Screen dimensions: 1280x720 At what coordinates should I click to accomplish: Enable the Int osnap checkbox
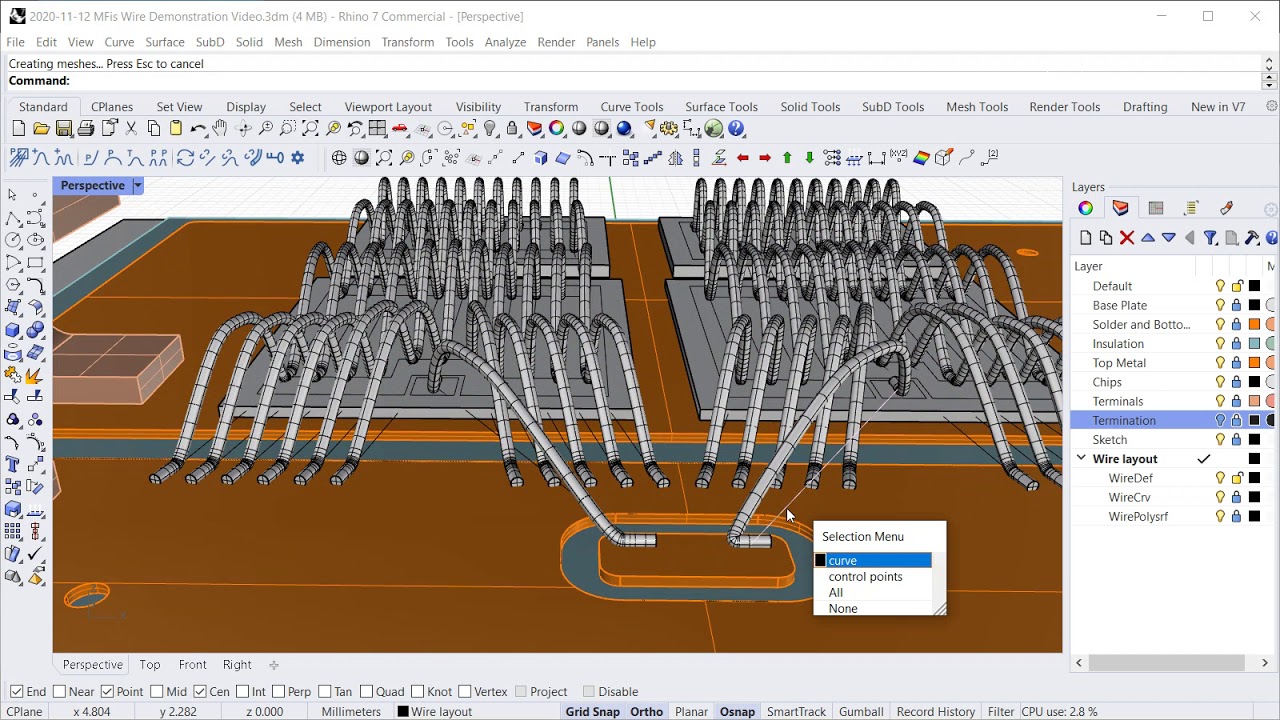click(x=242, y=691)
